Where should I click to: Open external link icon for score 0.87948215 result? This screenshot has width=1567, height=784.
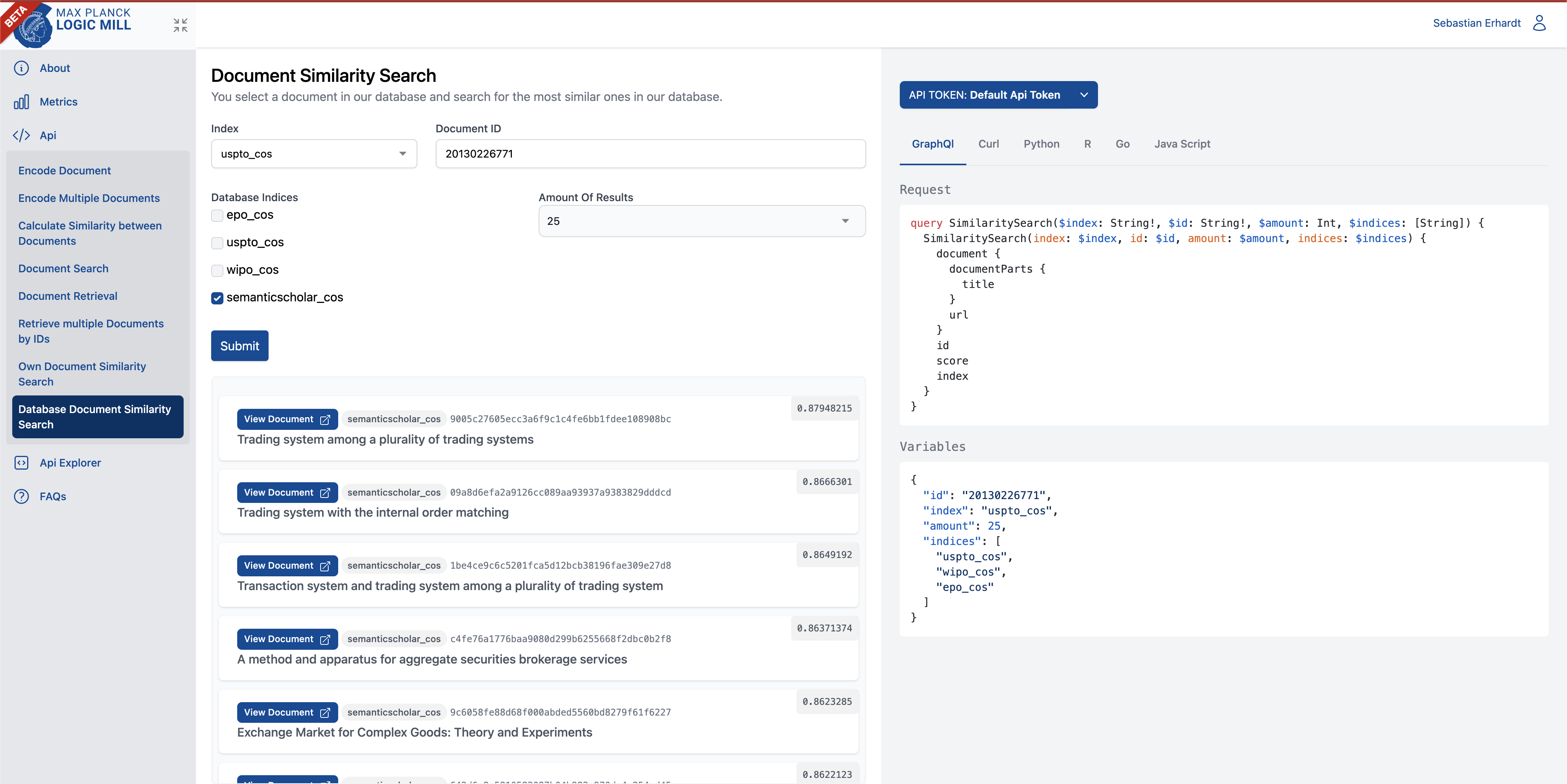[325, 420]
